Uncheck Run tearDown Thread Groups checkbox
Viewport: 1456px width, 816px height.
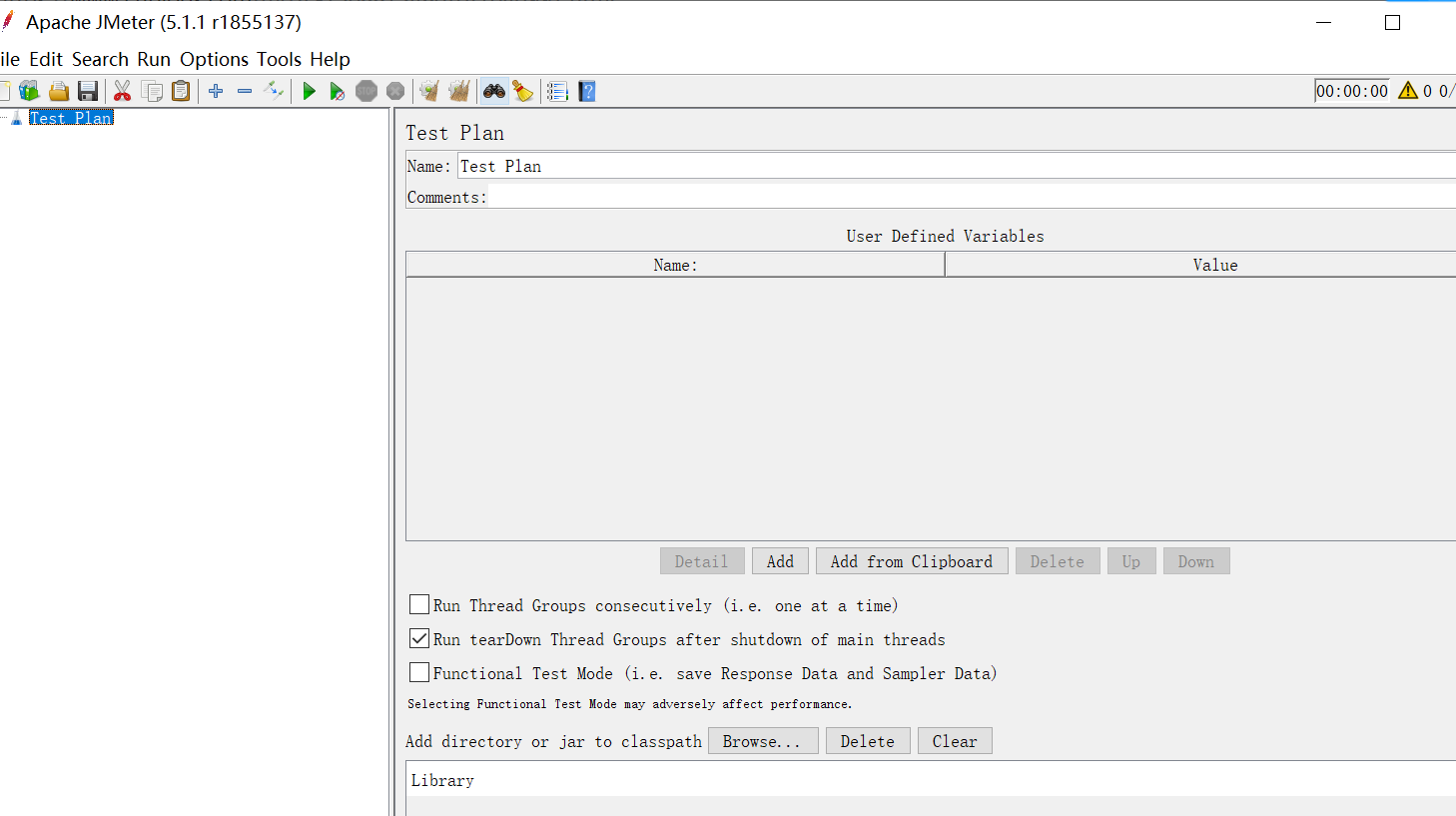(419, 638)
